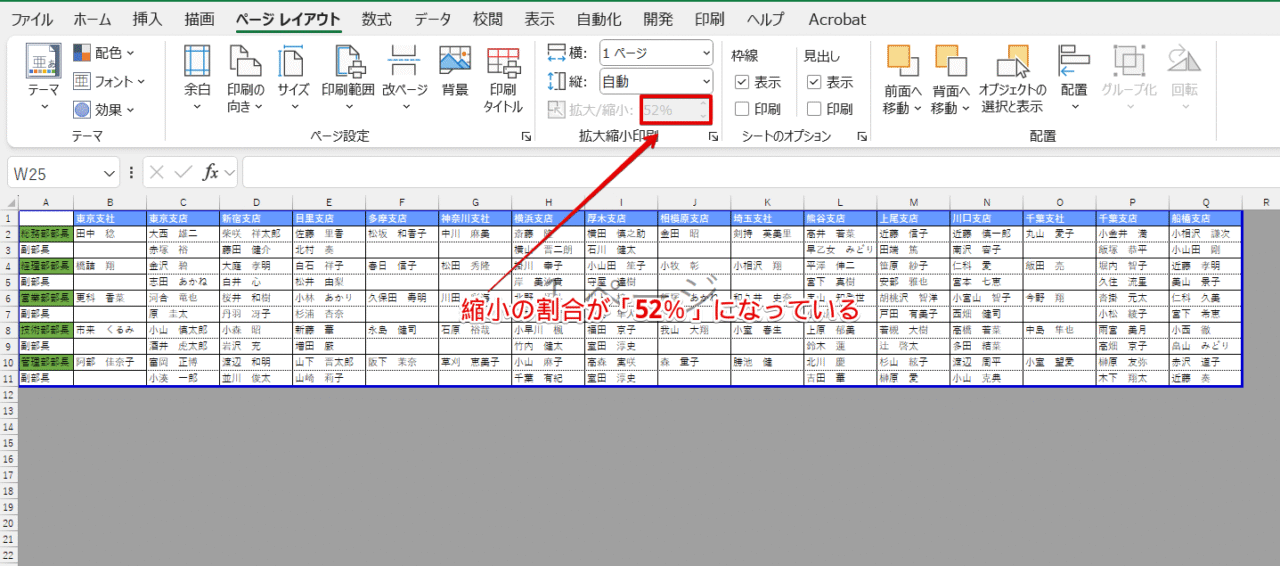Screen dimensions: 1280x566
Task: Open the 表示 ribbon tab
Action: pyautogui.click(x=540, y=18)
